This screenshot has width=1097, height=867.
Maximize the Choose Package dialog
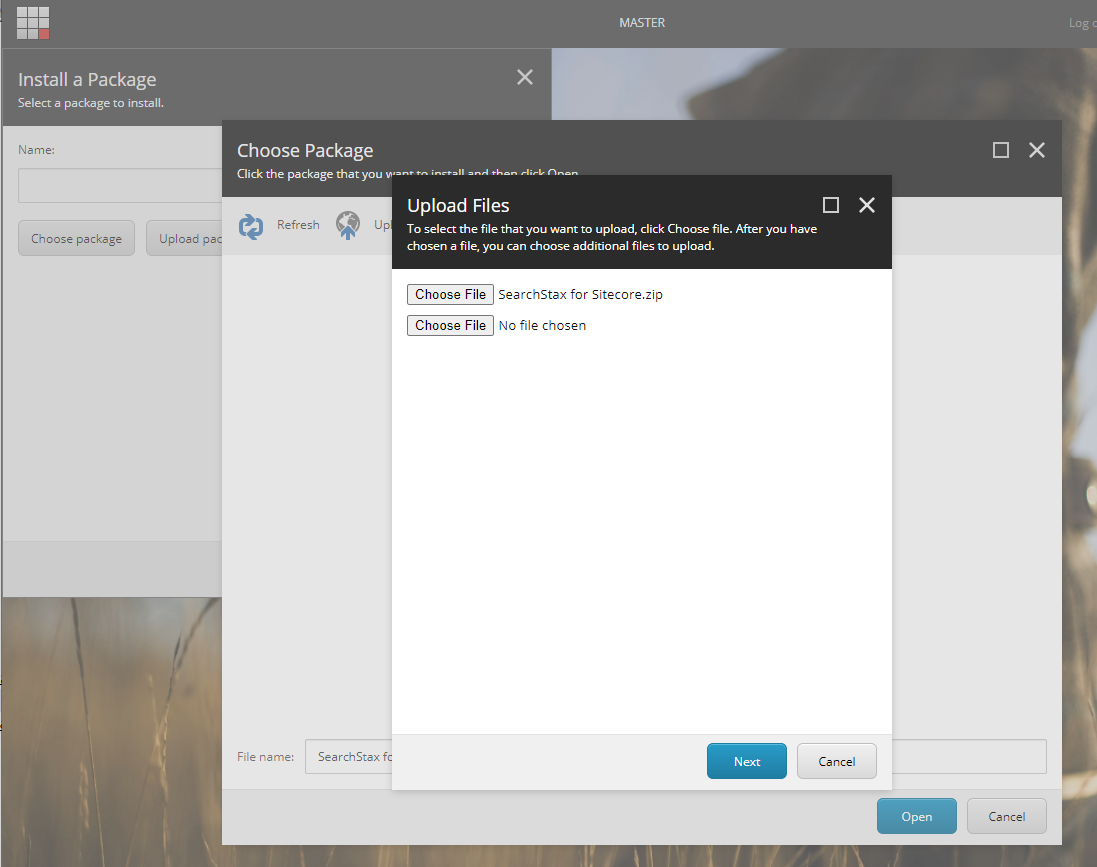click(x=1000, y=150)
